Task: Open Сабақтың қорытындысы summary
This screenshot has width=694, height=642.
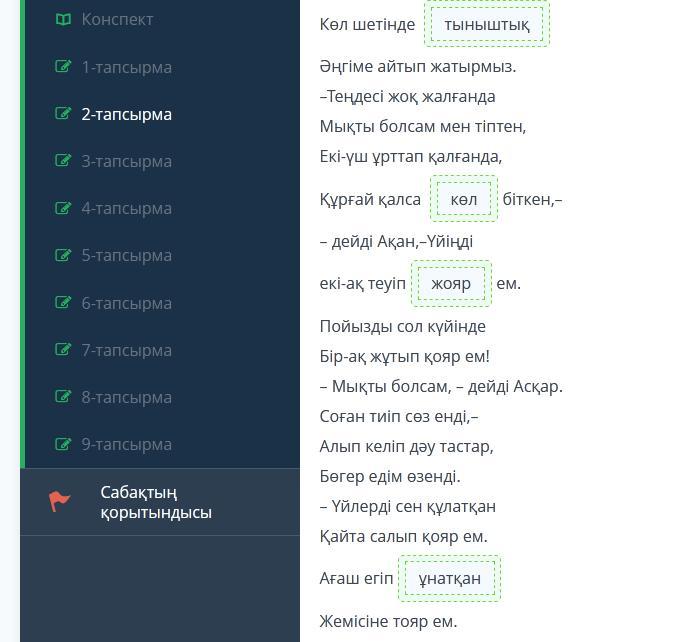Action: pos(155,502)
